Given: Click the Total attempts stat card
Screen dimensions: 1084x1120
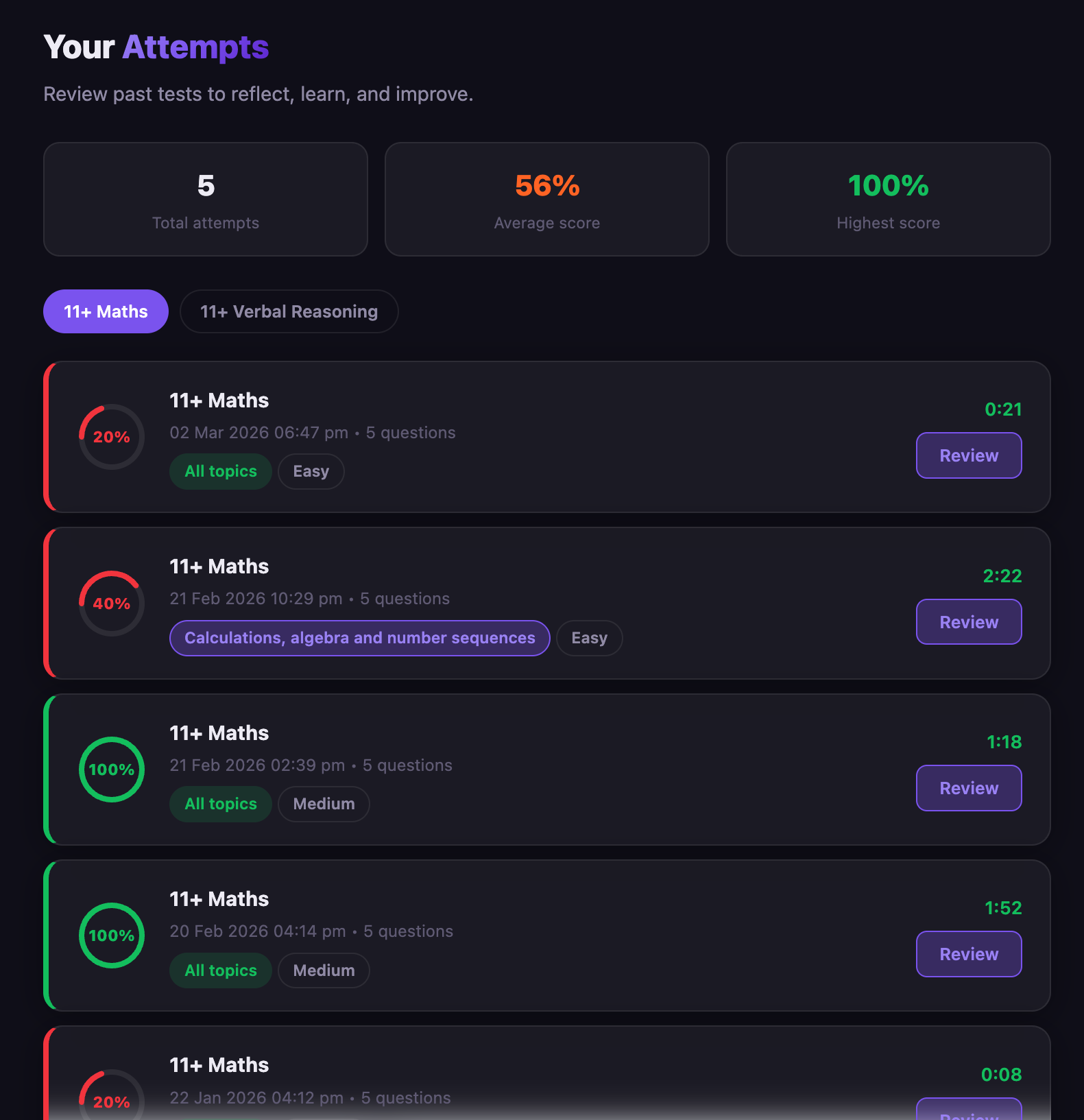Looking at the screenshot, I should point(206,200).
